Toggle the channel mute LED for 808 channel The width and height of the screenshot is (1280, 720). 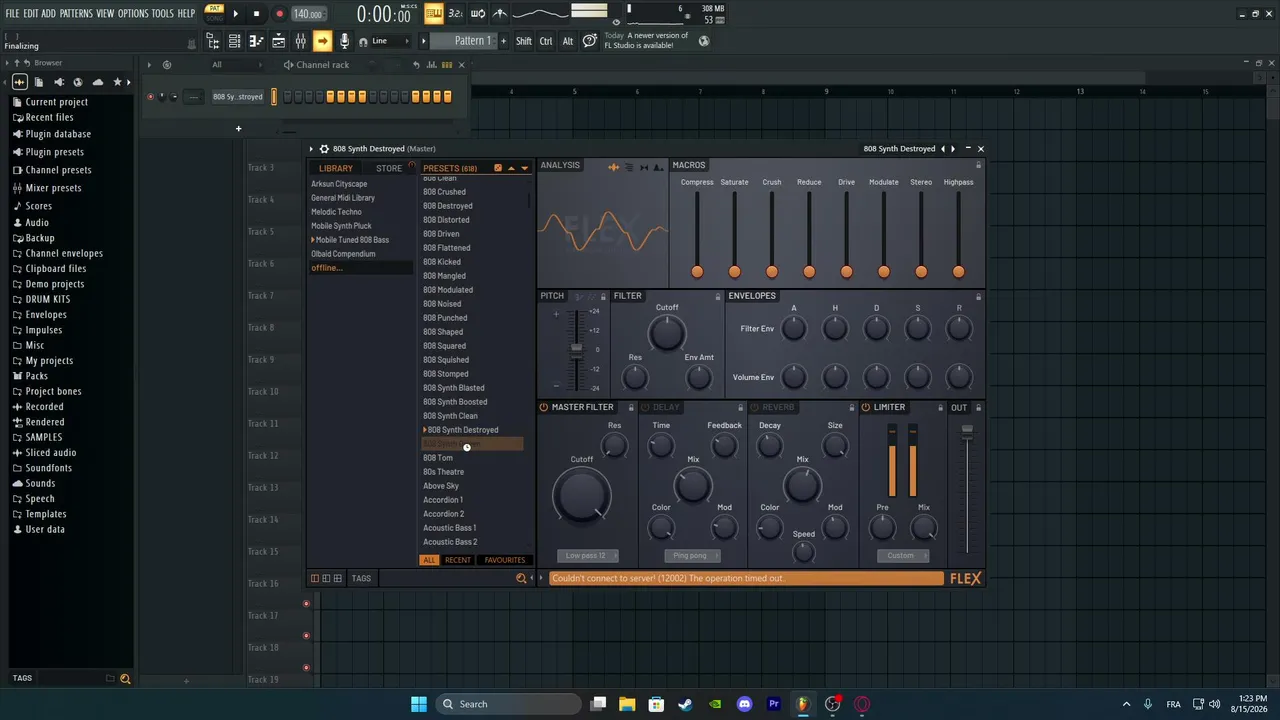pyautogui.click(x=150, y=97)
